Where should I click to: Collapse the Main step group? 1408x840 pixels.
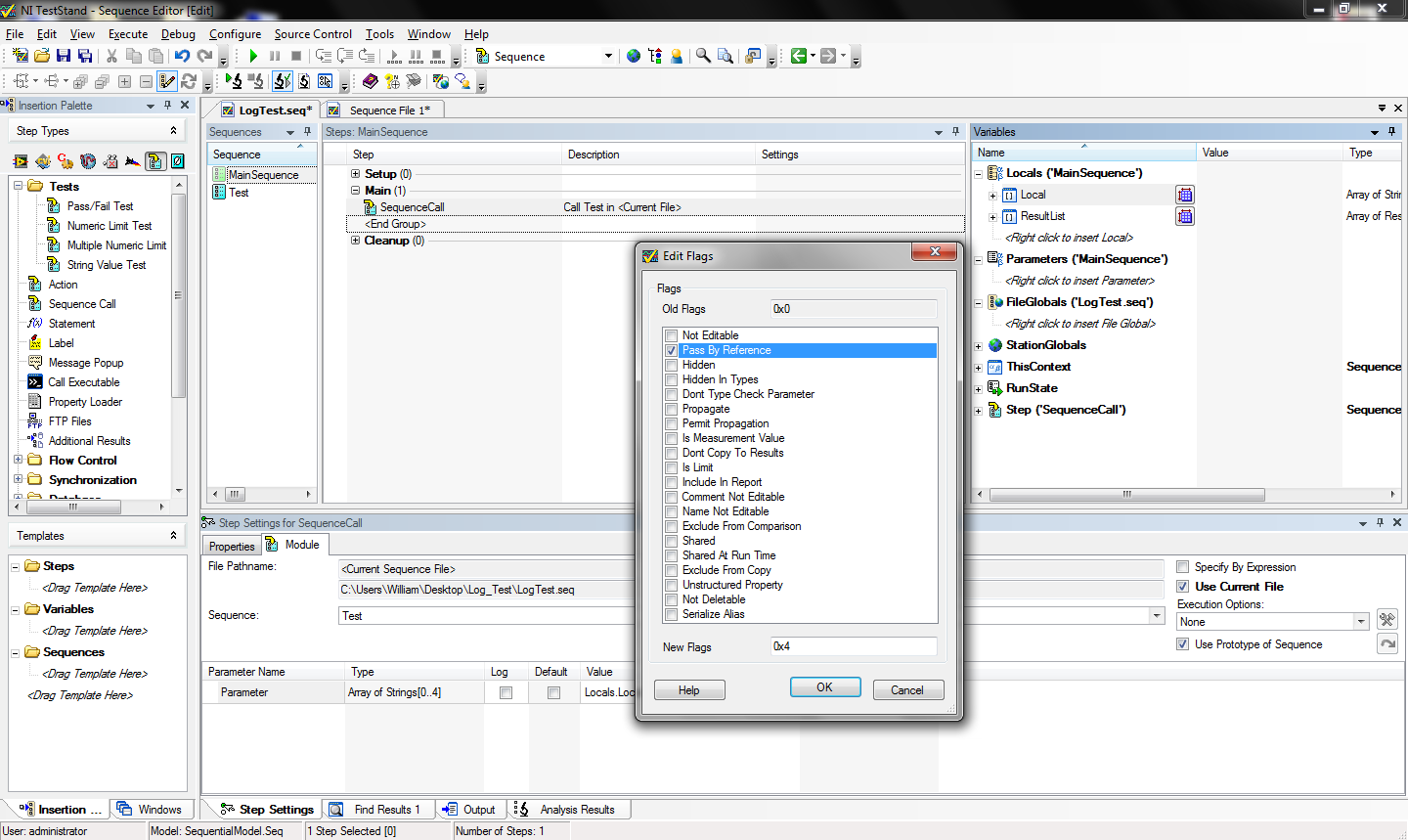click(x=356, y=191)
